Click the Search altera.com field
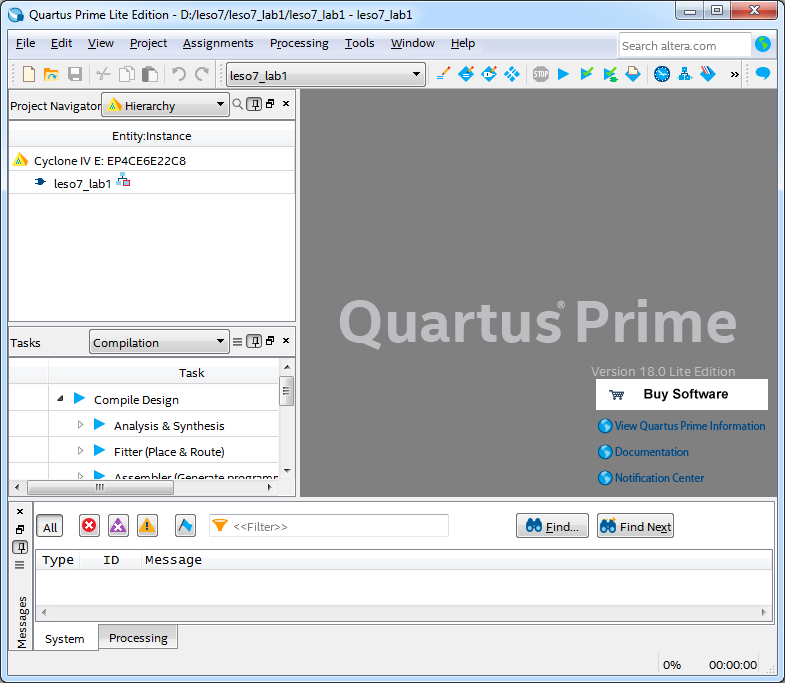The image size is (785, 683). tap(684, 46)
